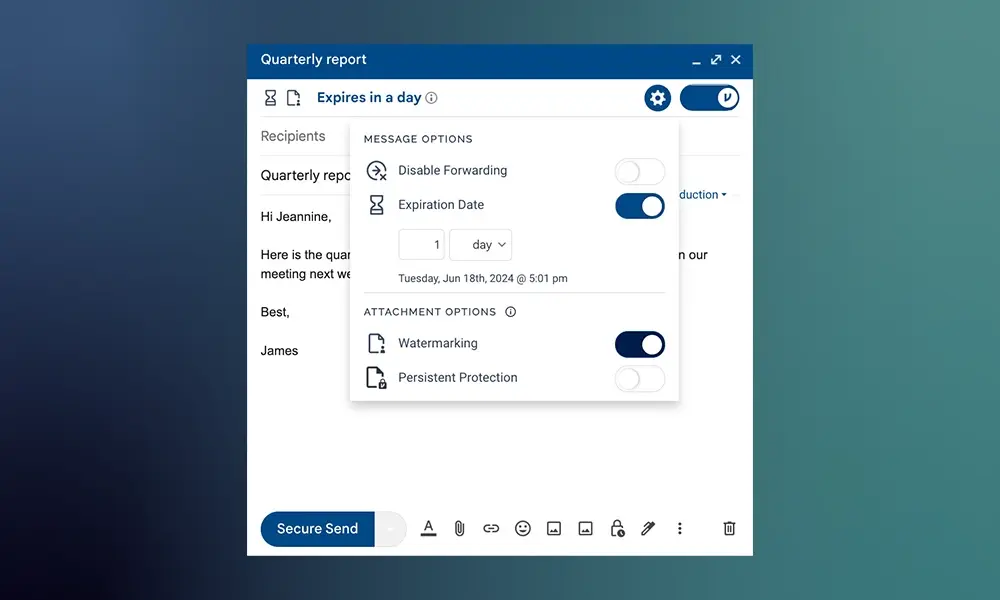Click the attach file paperclip icon

459,528
